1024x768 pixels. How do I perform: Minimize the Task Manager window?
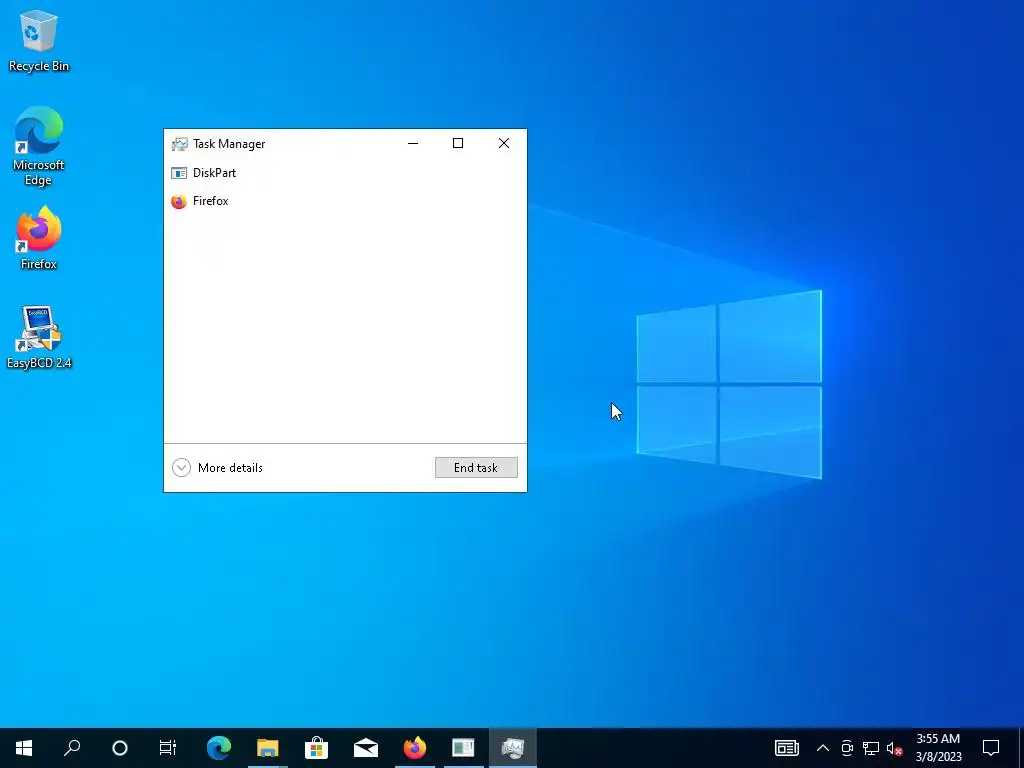(413, 143)
